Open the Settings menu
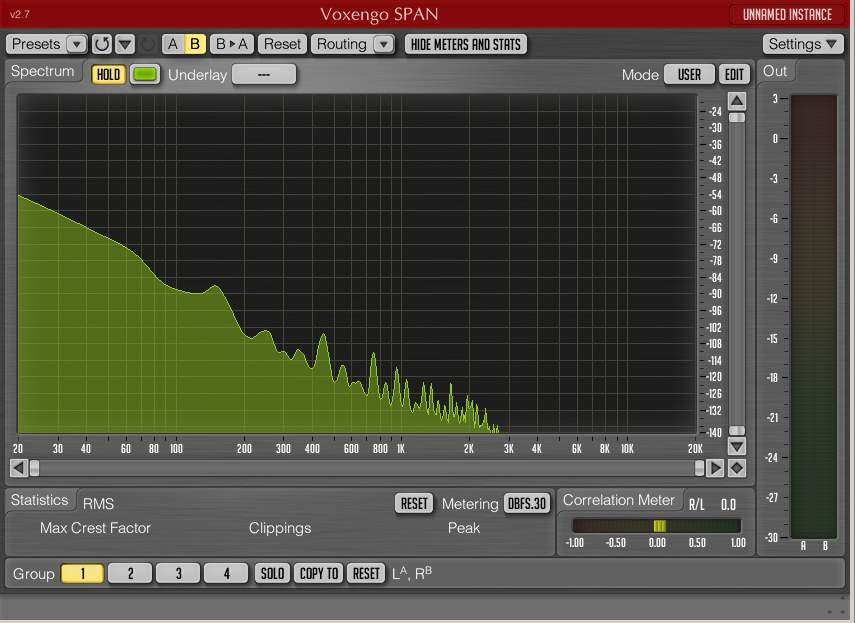855x623 pixels. 804,44
